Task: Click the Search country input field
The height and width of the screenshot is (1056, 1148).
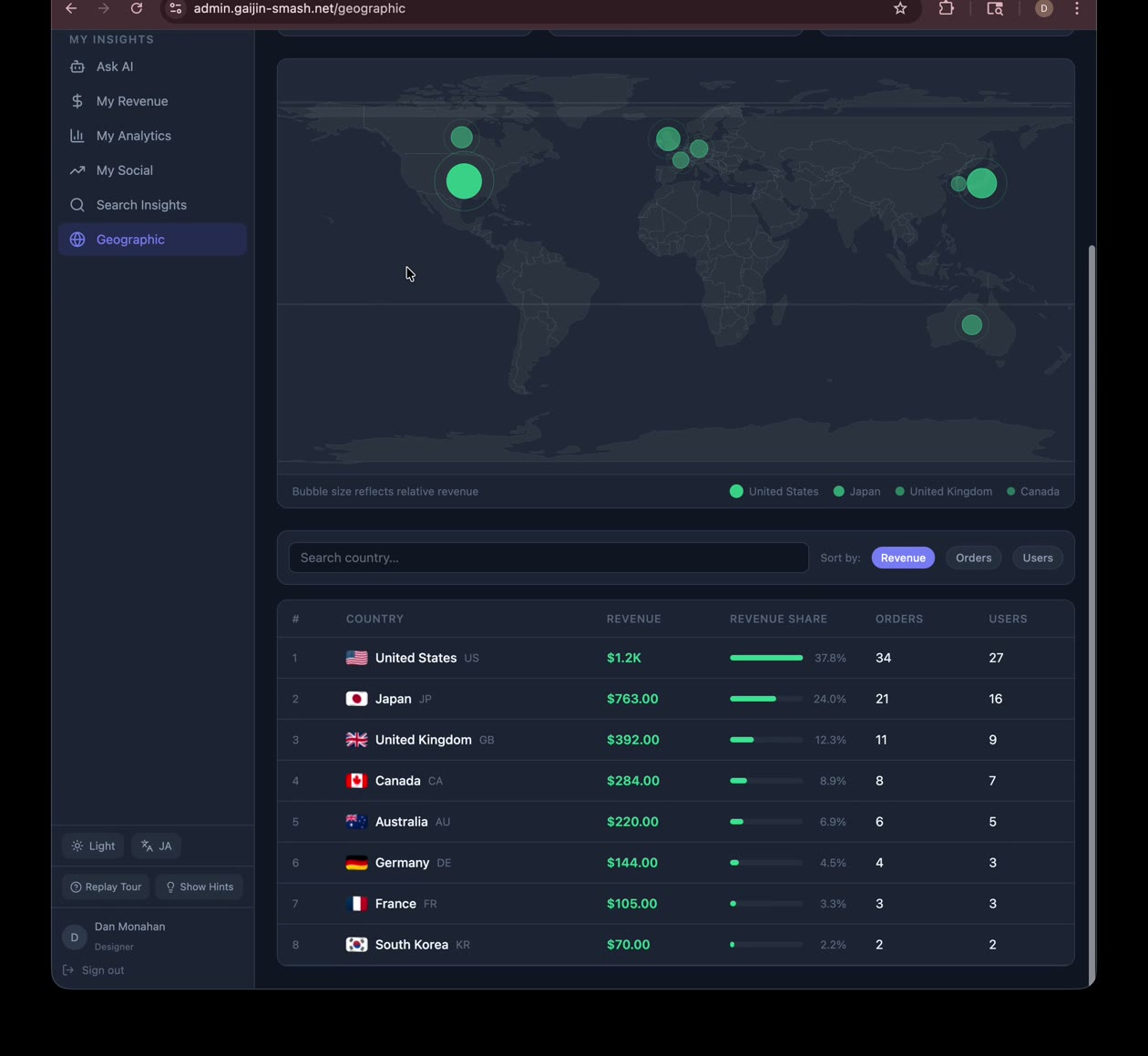Action: [x=548, y=558]
